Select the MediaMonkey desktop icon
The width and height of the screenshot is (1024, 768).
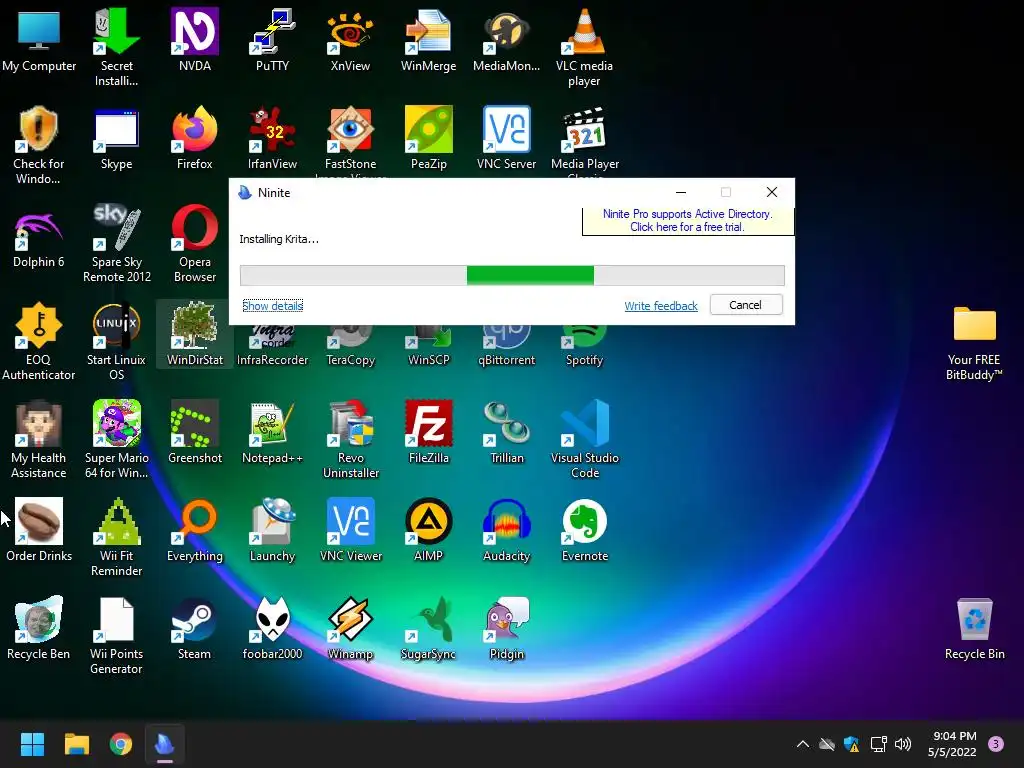coord(506,40)
